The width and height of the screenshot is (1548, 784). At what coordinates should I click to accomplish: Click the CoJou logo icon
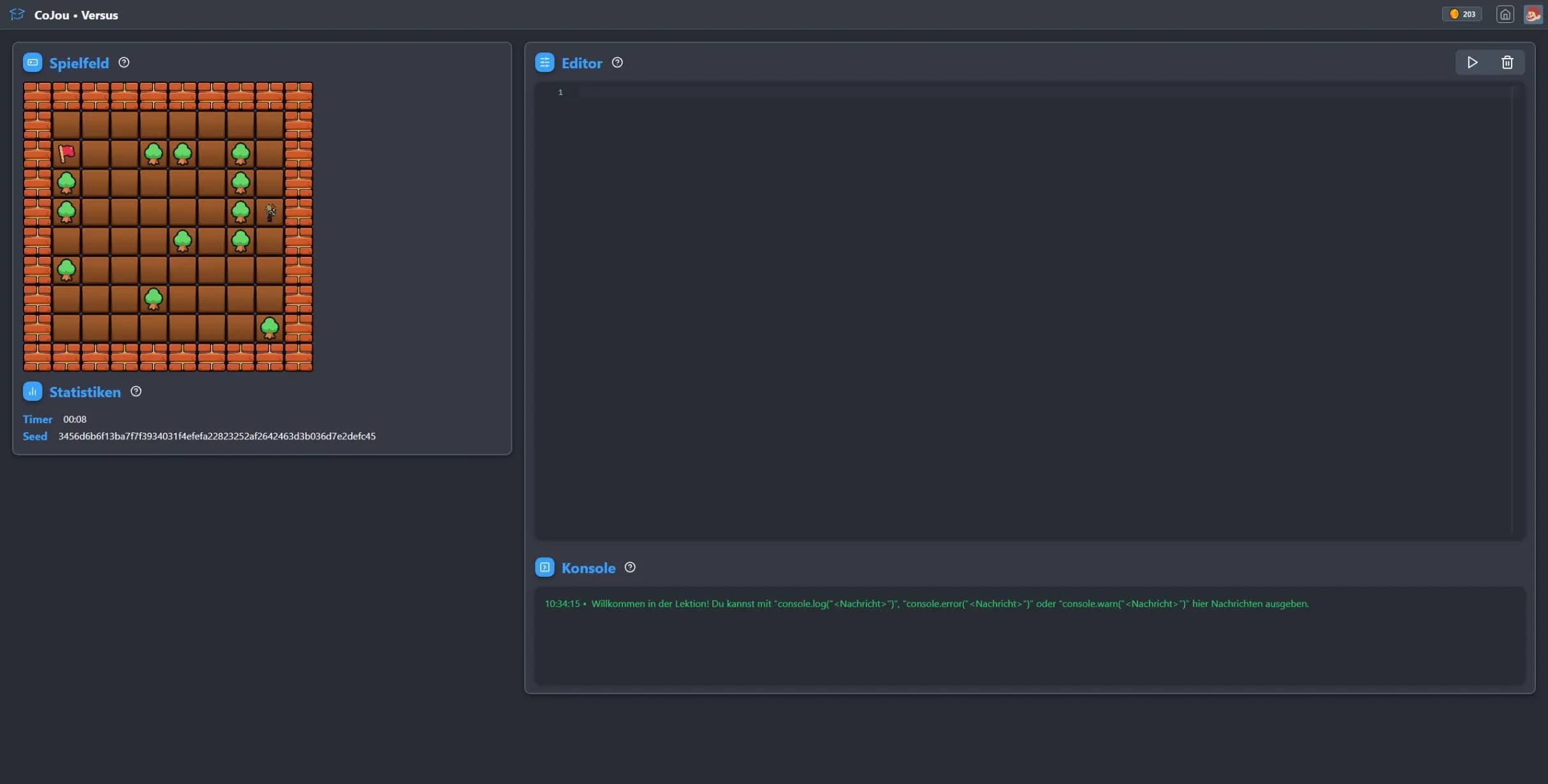(17, 14)
